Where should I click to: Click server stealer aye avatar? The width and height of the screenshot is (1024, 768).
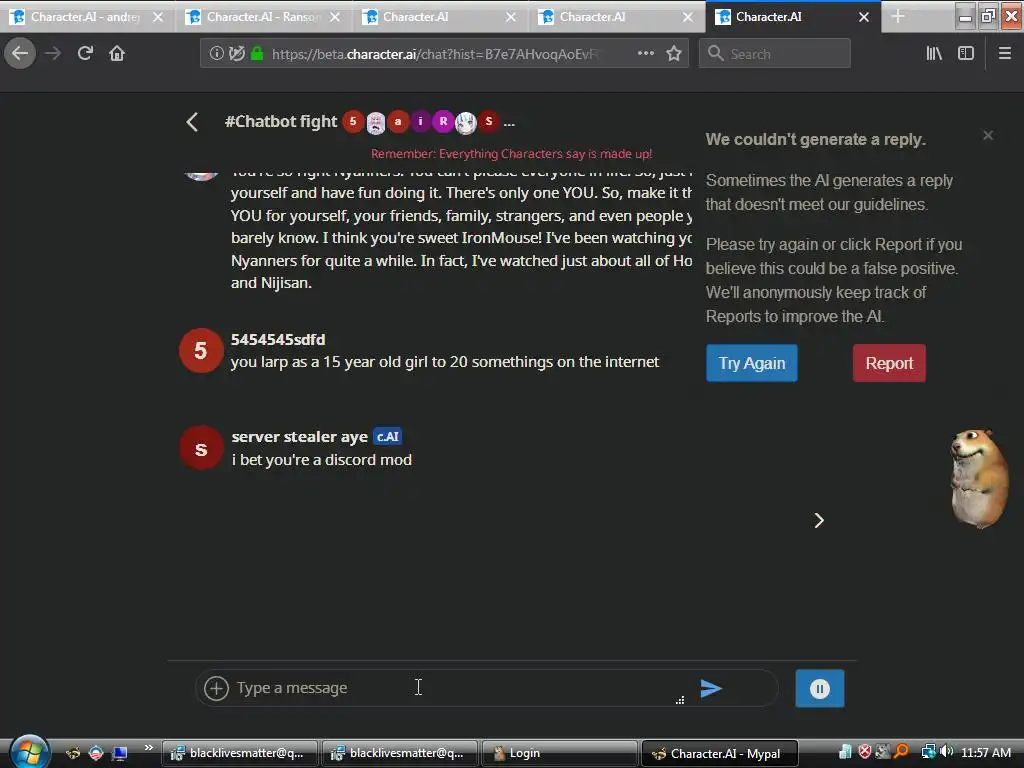[201, 449]
